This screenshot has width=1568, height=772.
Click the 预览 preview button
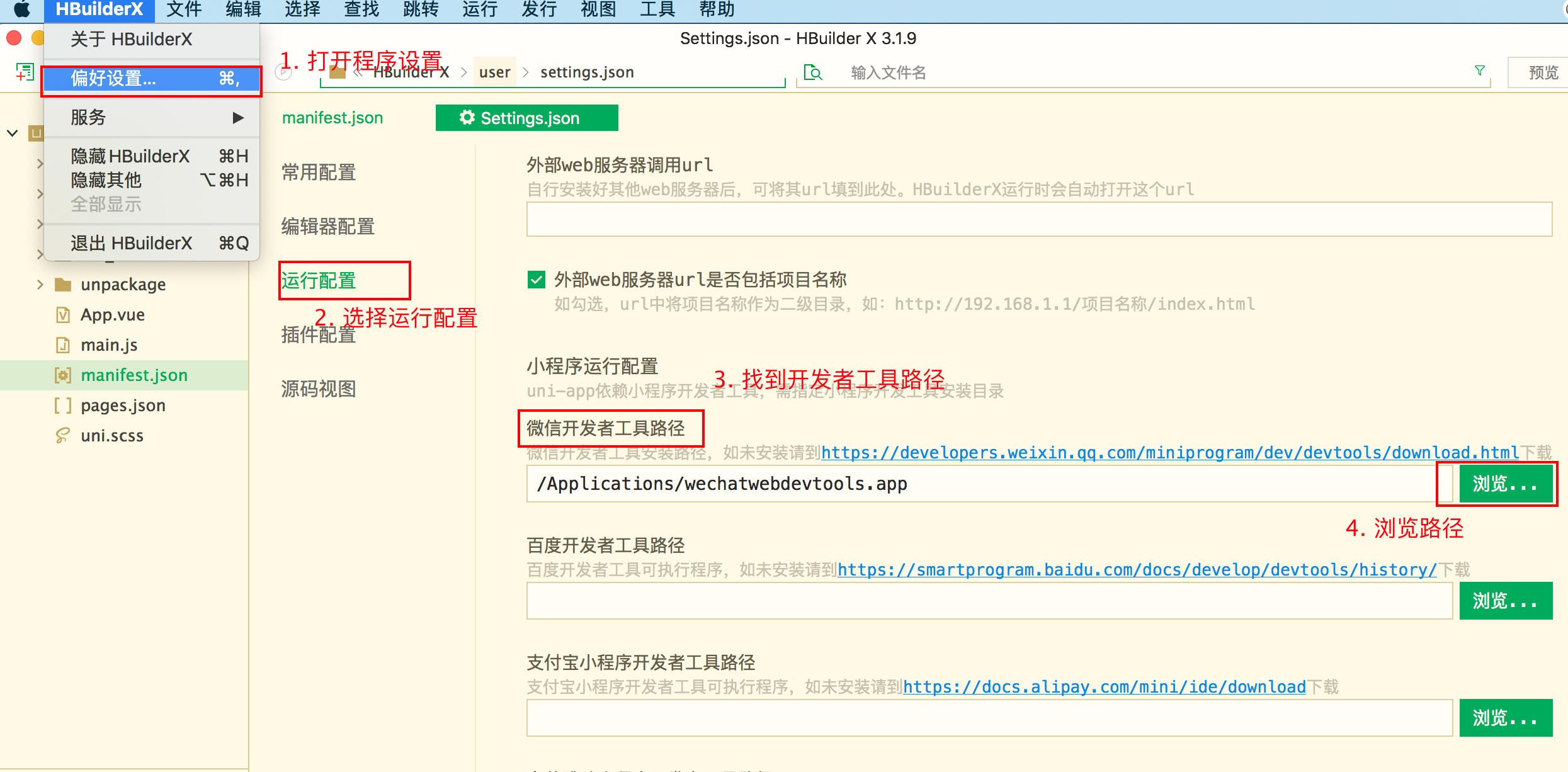click(x=1543, y=73)
